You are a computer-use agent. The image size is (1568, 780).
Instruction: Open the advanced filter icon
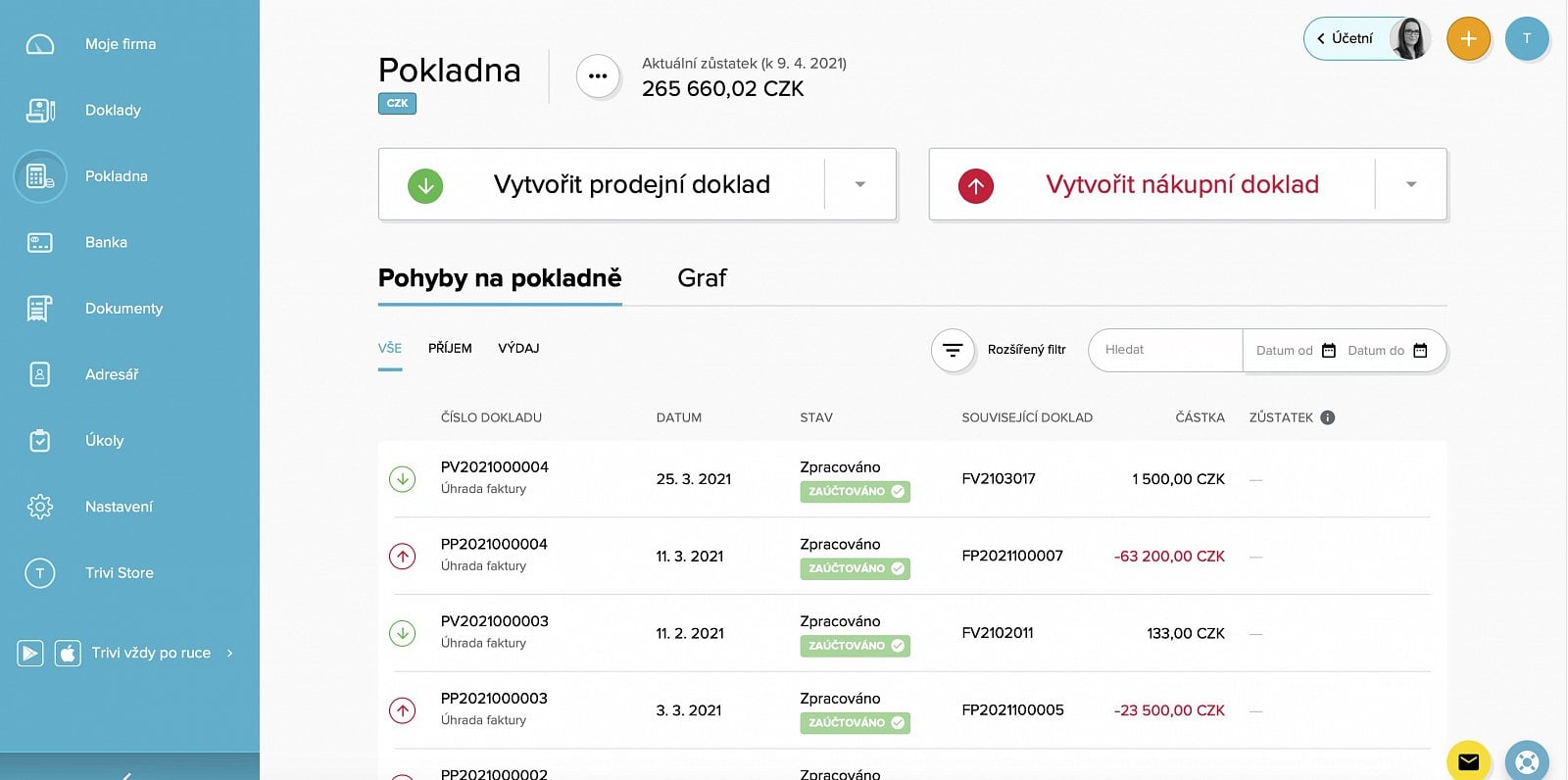coord(953,350)
